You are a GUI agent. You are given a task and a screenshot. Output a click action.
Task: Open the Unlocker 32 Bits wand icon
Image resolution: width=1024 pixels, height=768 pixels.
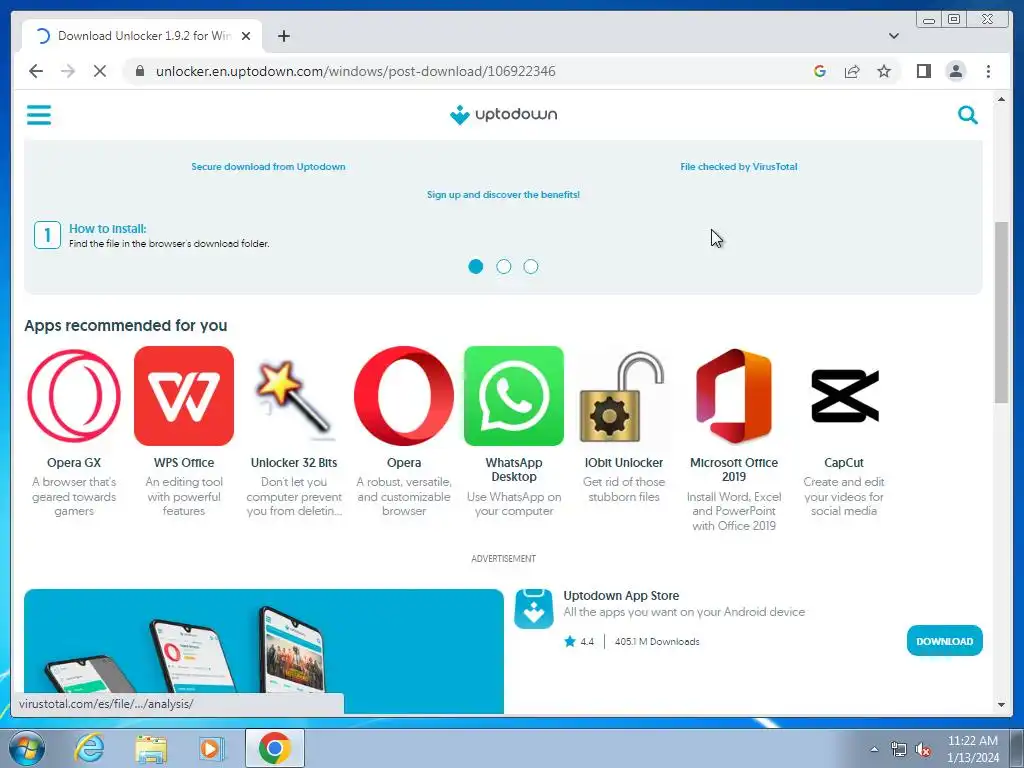pos(294,396)
